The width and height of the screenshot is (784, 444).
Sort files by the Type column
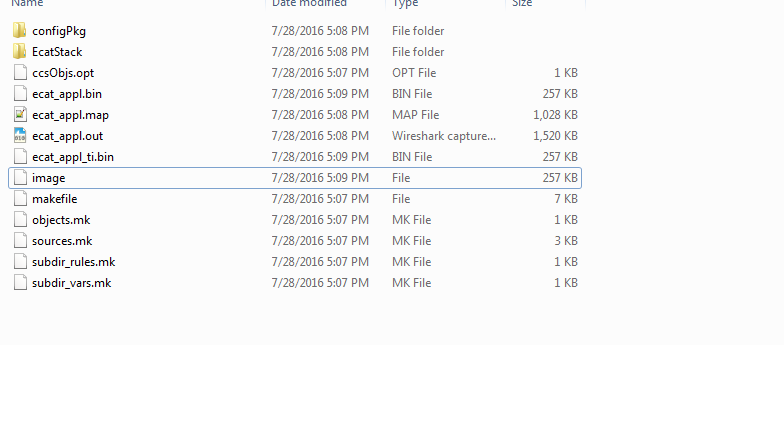click(x=405, y=4)
